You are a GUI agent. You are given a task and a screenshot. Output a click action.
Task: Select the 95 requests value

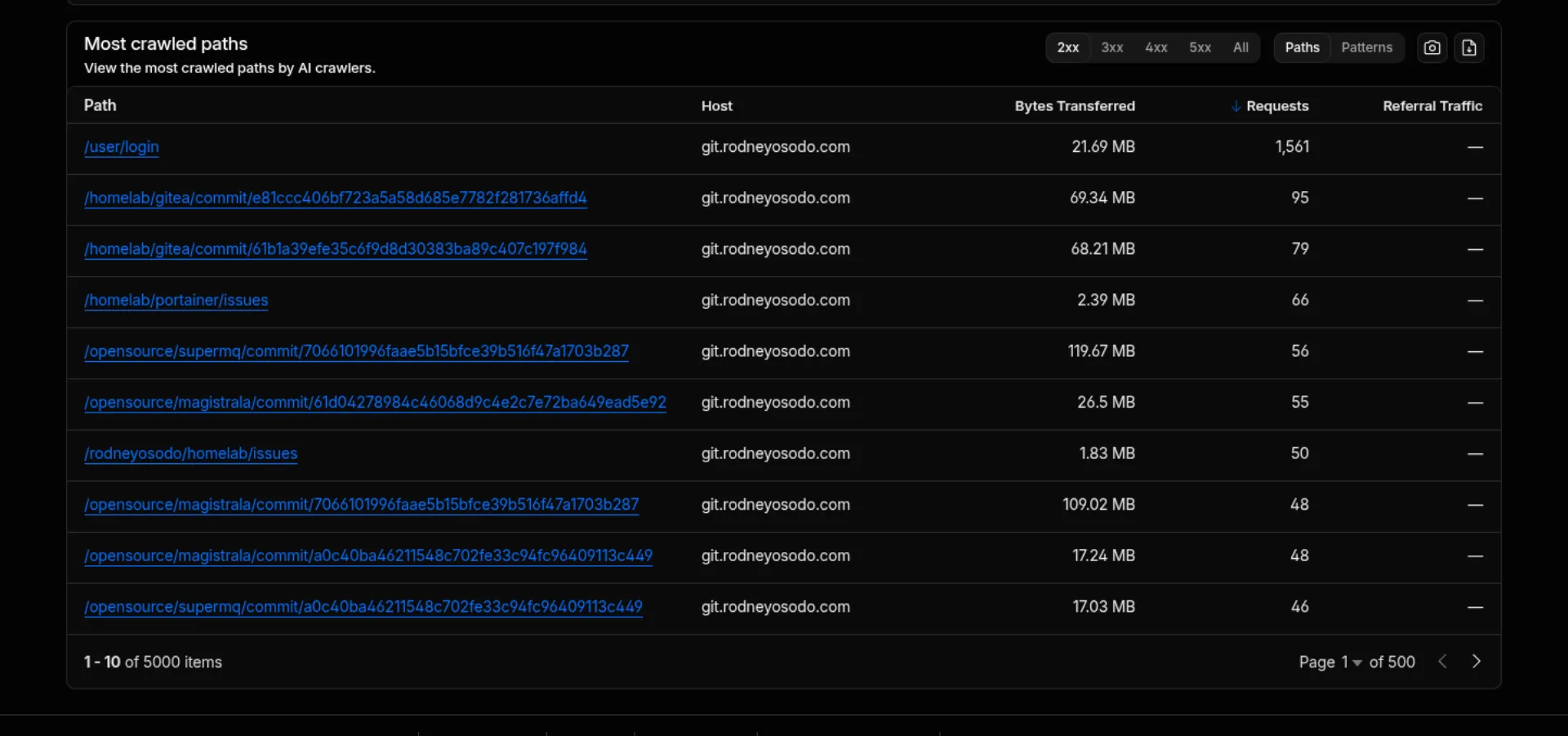tap(1300, 198)
